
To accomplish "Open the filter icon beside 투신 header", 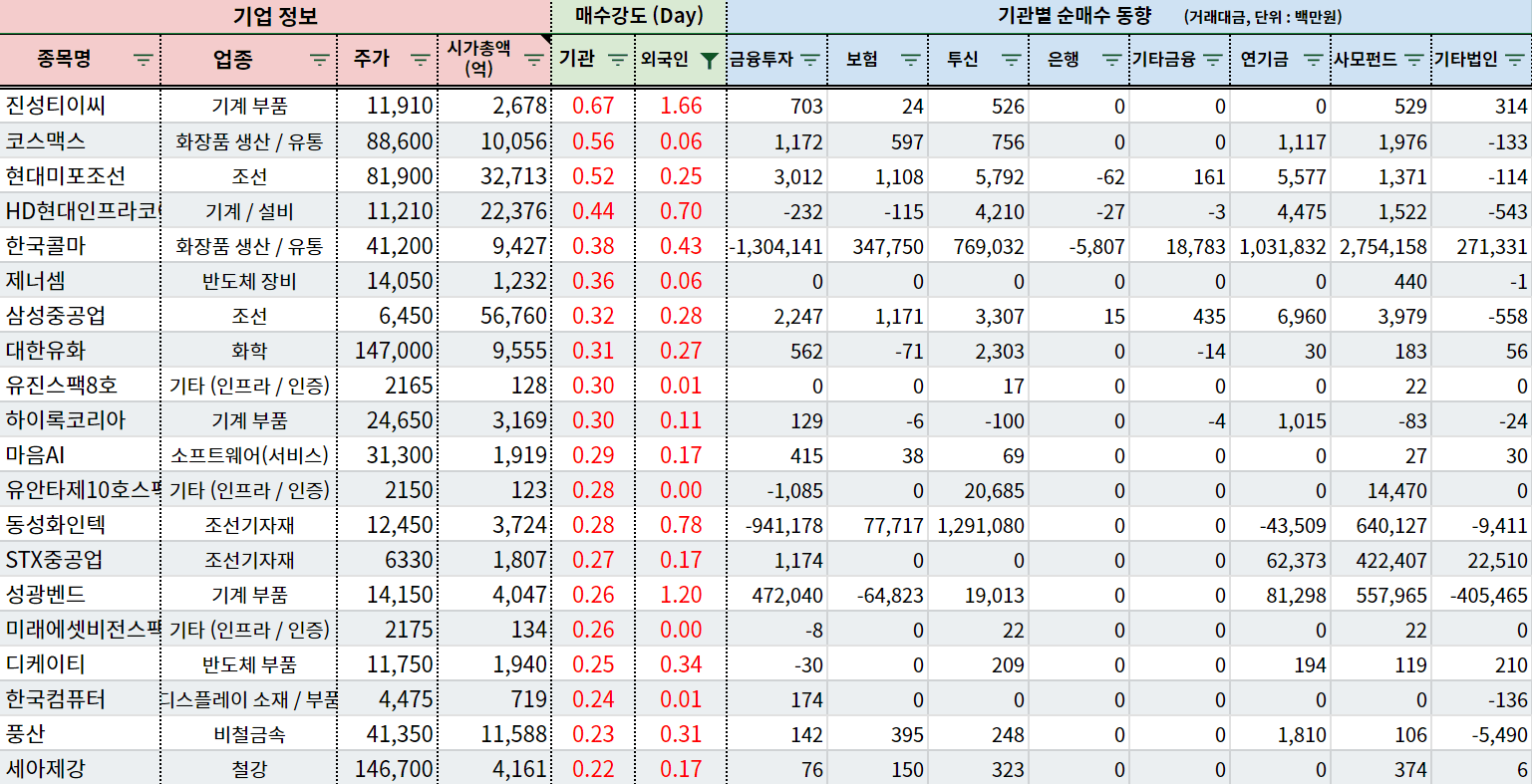I will (1011, 60).
